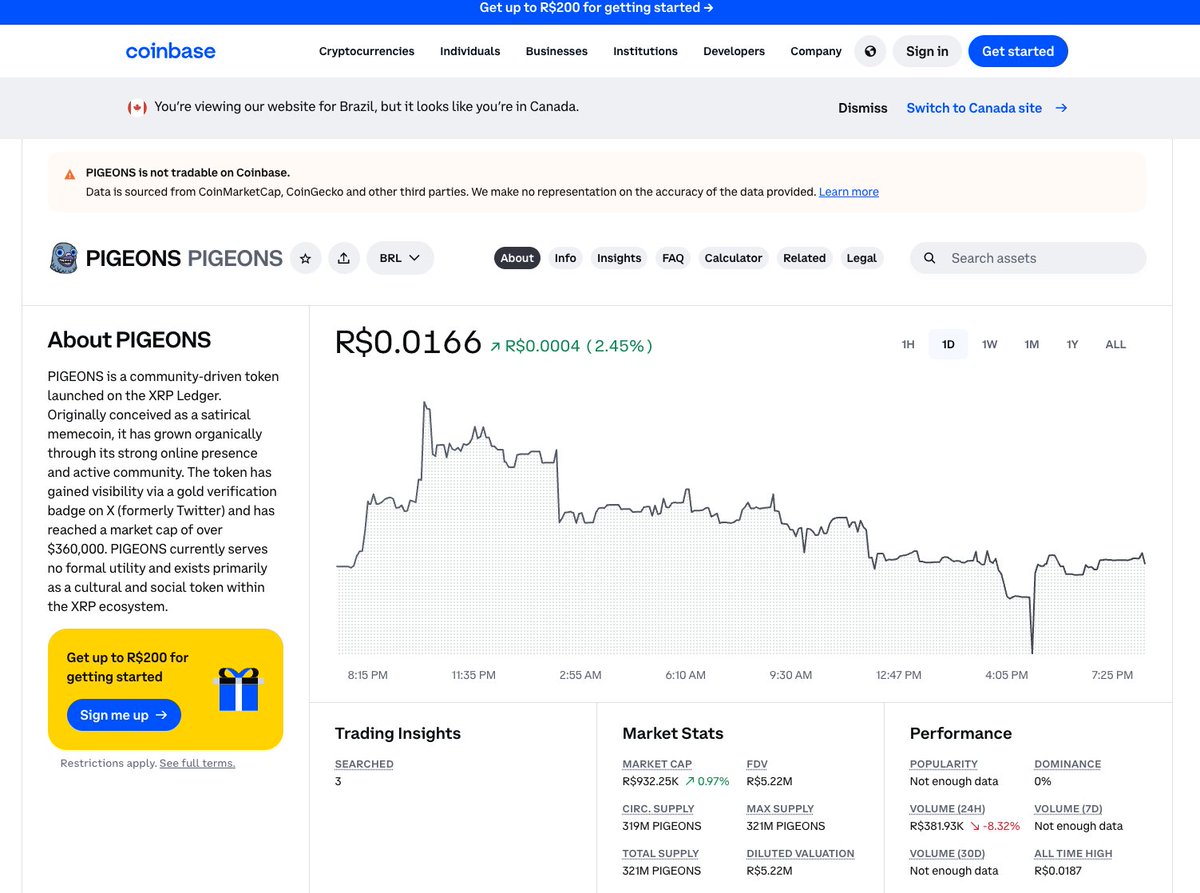The image size is (1200, 893).
Task: Click the Sign in button
Action: coord(927,51)
